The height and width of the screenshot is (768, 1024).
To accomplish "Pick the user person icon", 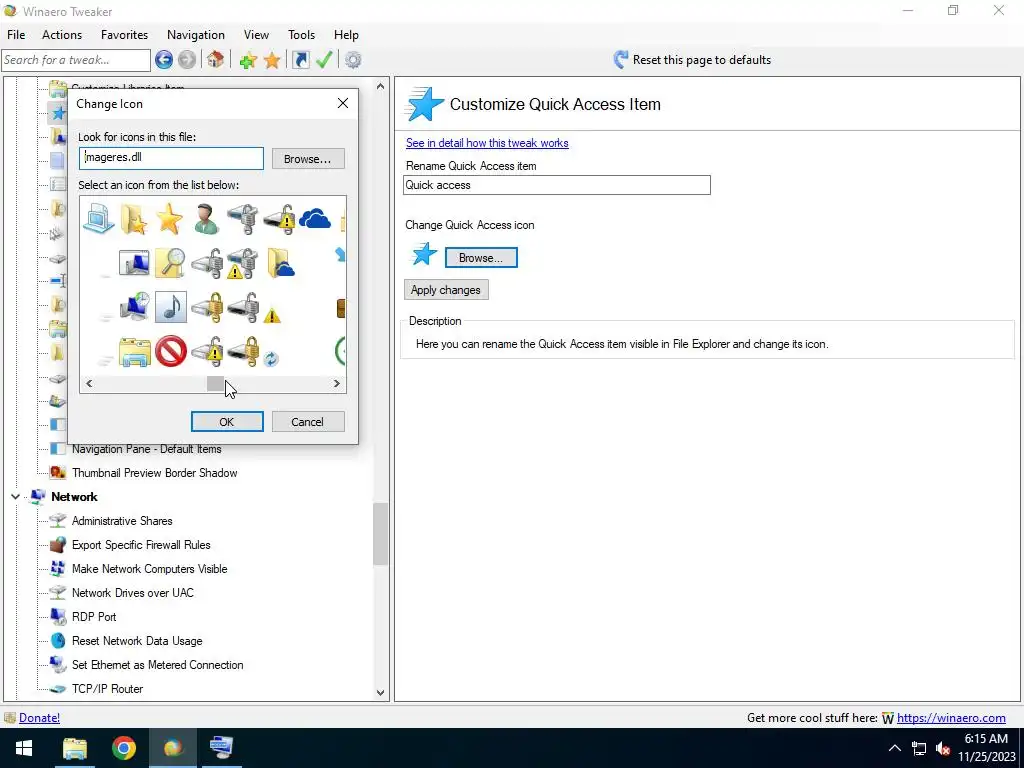I will click(x=206, y=219).
